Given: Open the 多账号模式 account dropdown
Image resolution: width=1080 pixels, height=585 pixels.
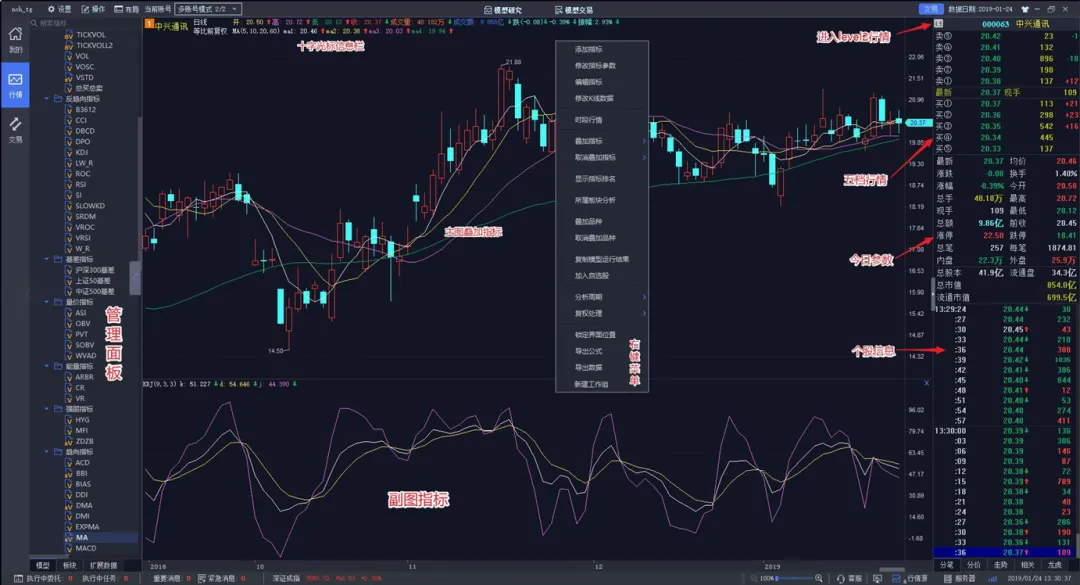Looking at the screenshot, I should pos(208,9).
